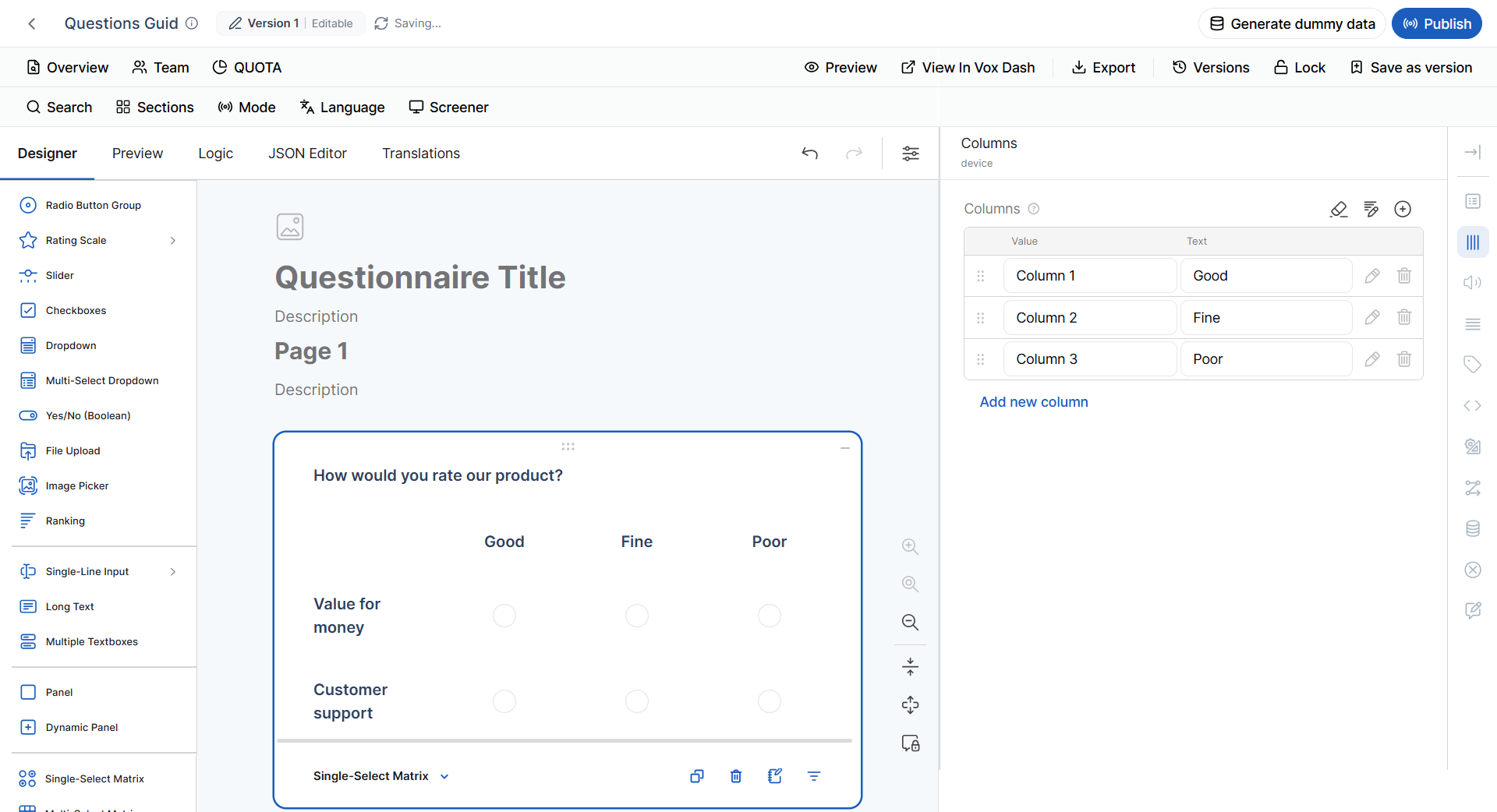Click the Publish button
Viewport: 1497px width, 812px height.
point(1437,23)
